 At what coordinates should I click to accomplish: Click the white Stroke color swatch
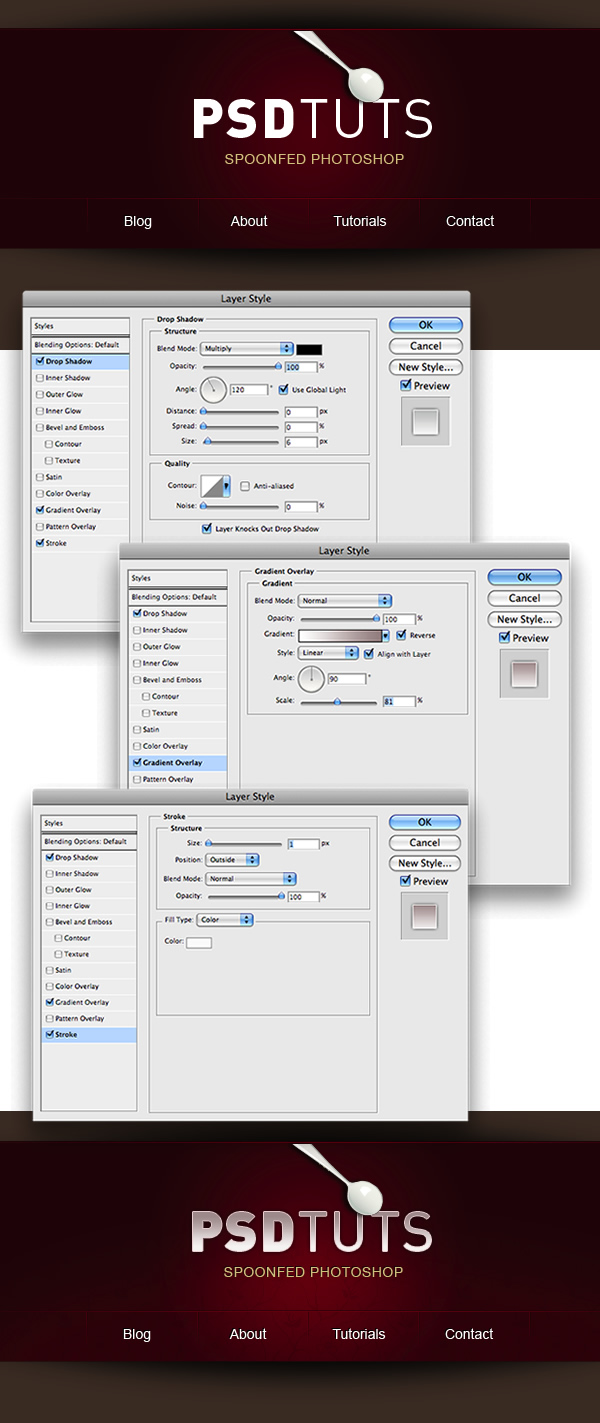(x=199, y=942)
